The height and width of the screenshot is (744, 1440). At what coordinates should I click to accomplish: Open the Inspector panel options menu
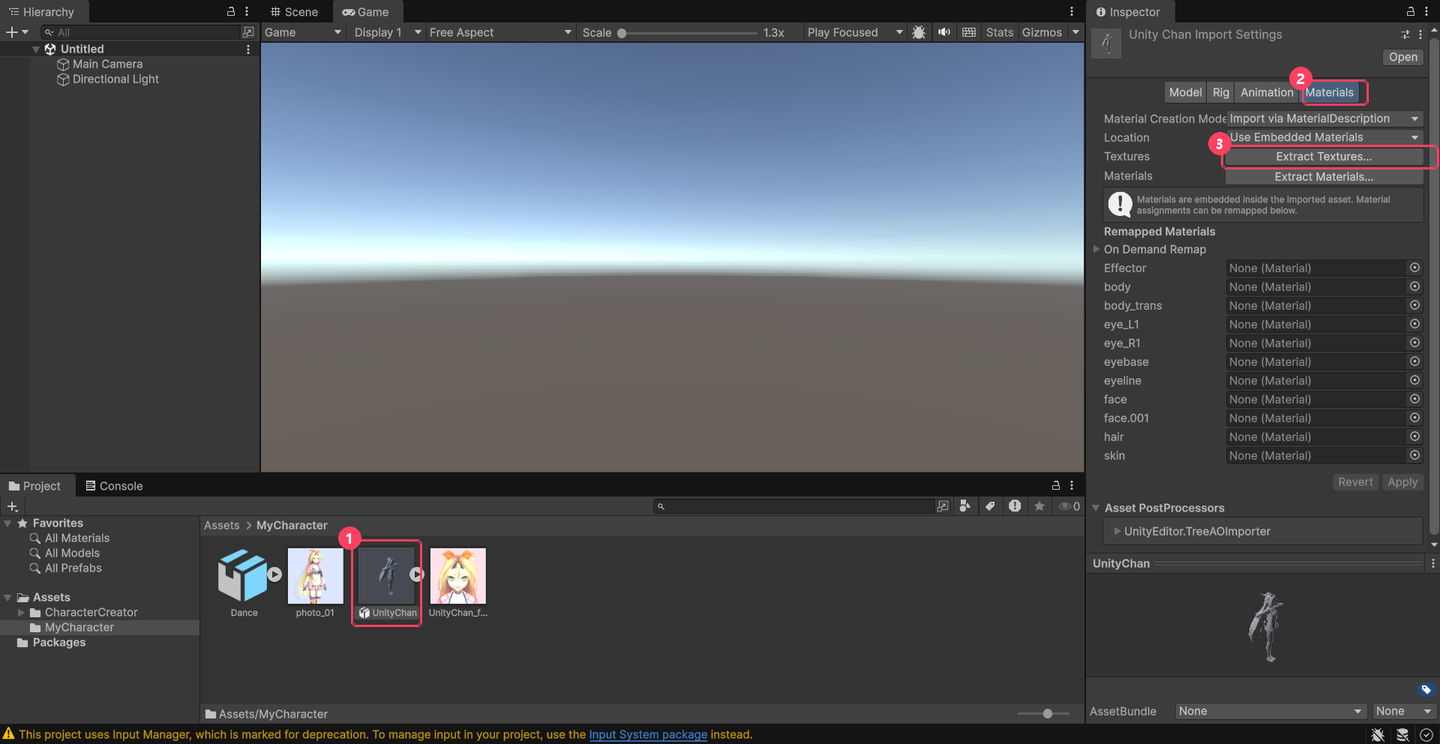click(x=1426, y=12)
